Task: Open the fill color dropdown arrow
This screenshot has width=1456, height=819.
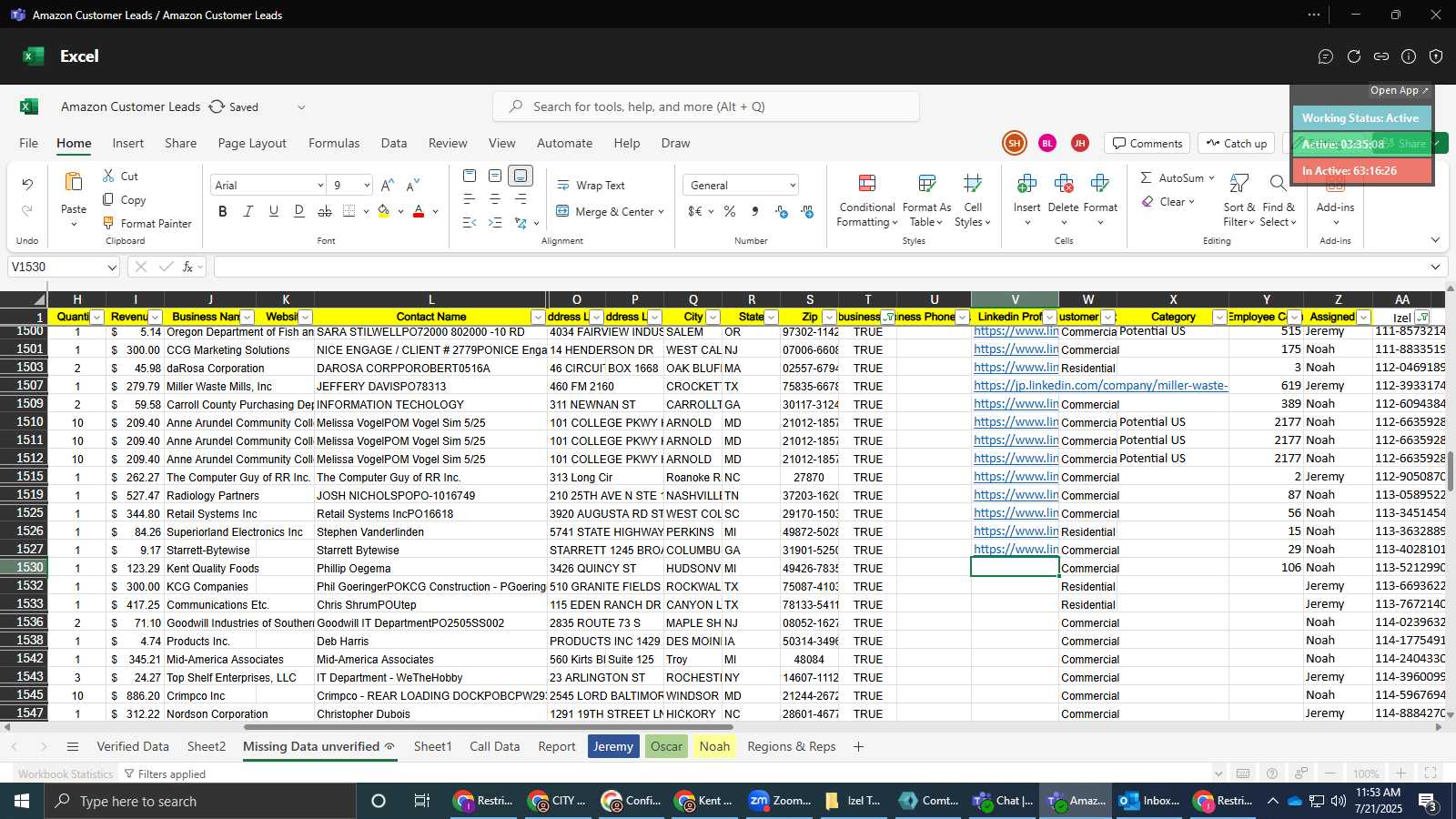Action: pos(400,211)
